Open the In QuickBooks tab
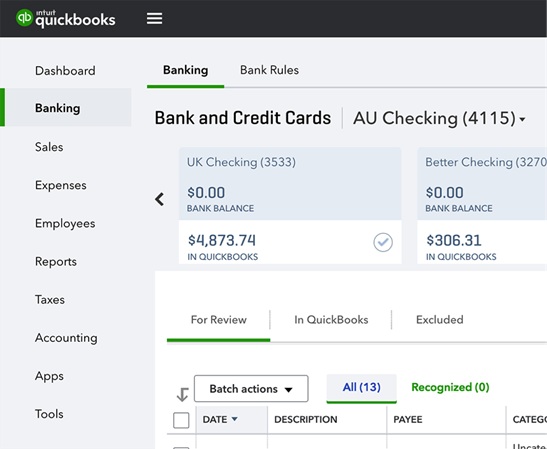547x449 pixels. 331,320
